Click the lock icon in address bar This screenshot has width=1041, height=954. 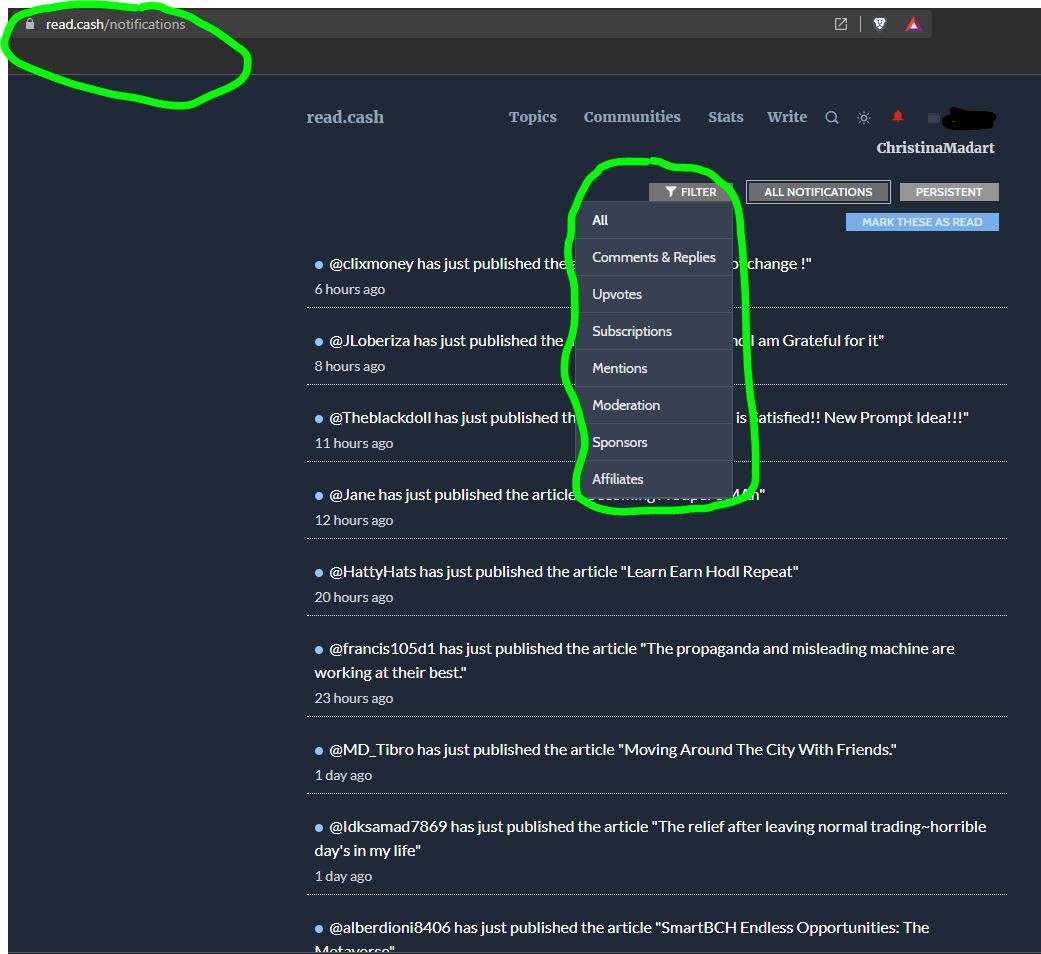tap(29, 24)
